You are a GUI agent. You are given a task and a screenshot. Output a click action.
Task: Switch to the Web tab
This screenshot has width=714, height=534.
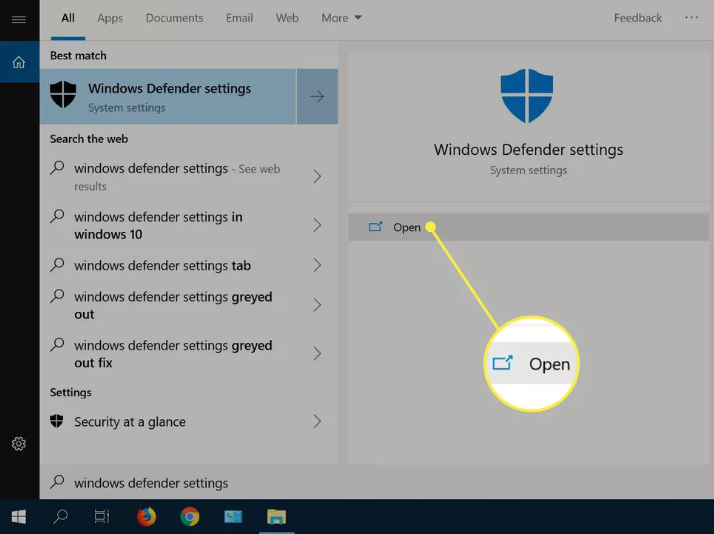coord(287,18)
